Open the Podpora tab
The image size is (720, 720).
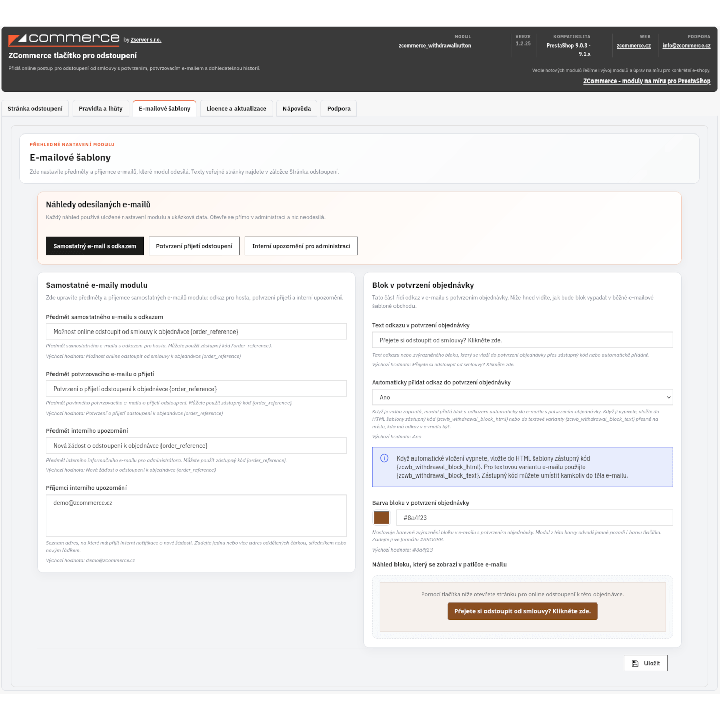coord(339,109)
